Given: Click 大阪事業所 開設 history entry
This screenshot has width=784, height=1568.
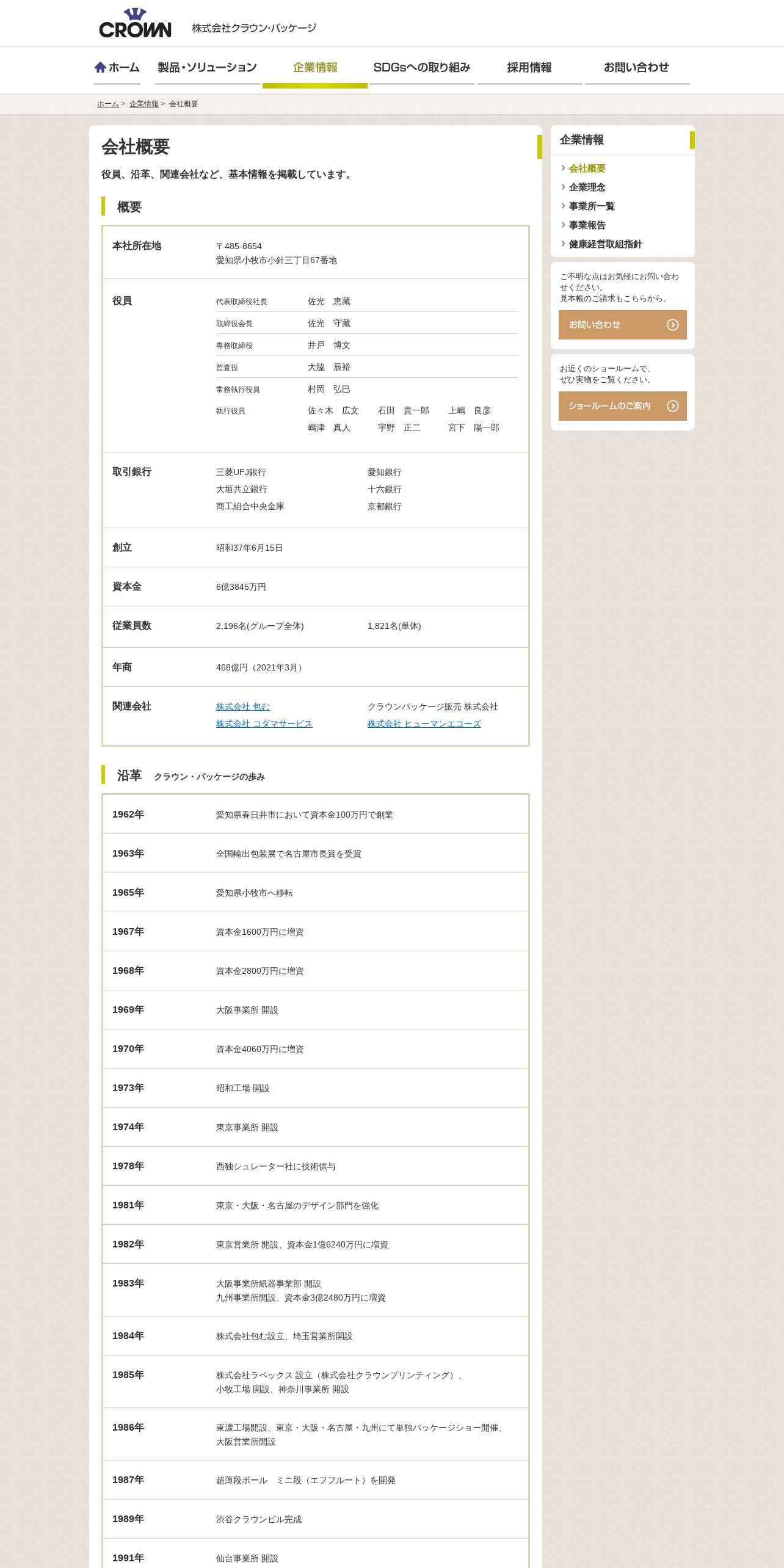Looking at the screenshot, I should click(247, 1010).
